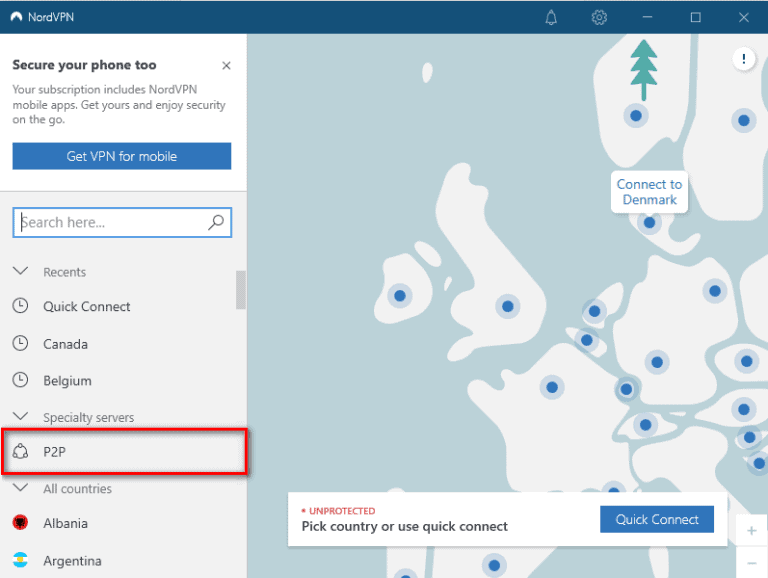
Task: Click the clock icon beside Belgium
Action: [x=20, y=380]
